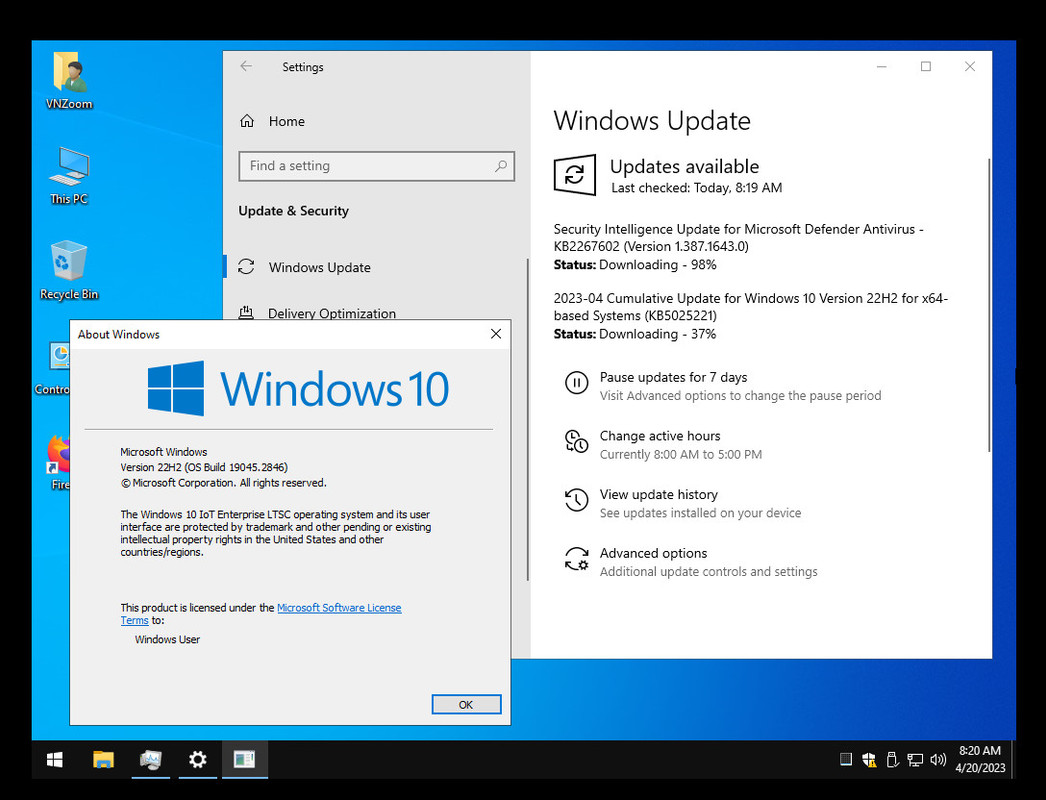Click the Windows Security shield tray icon
1046x800 pixels.
tap(869, 759)
